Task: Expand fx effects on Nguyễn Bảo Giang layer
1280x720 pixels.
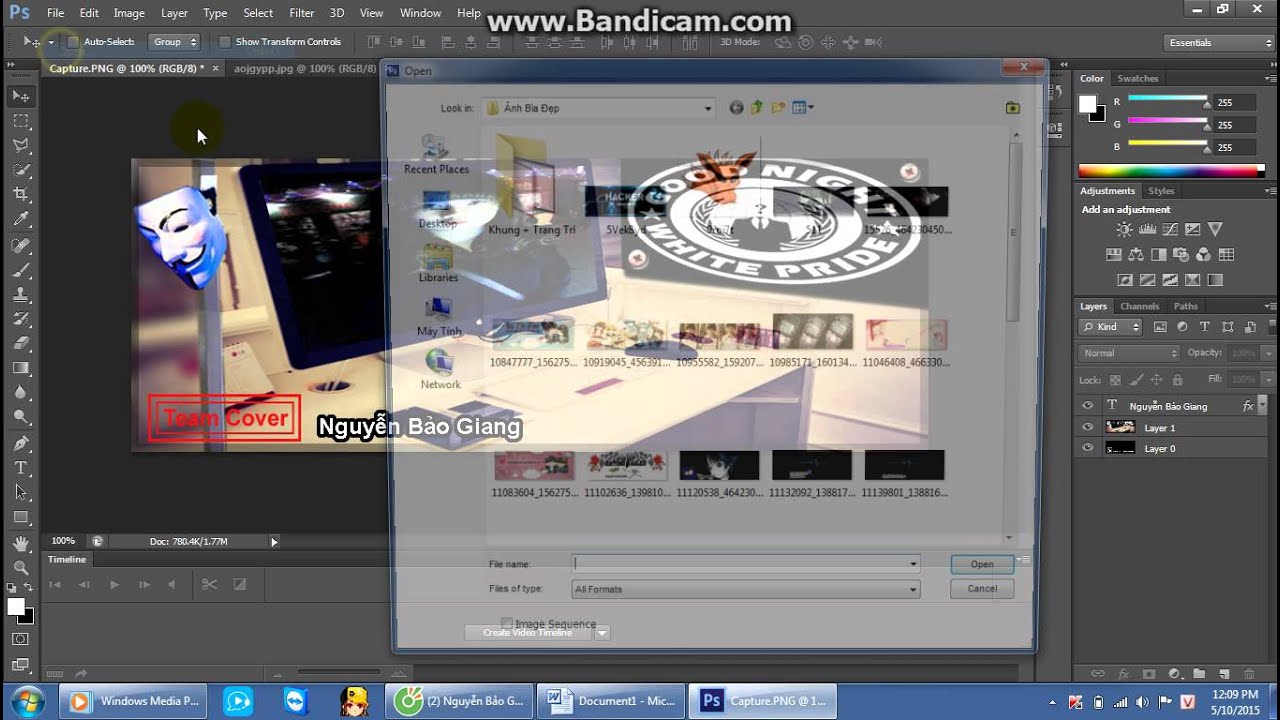Action: pos(1262,405)
